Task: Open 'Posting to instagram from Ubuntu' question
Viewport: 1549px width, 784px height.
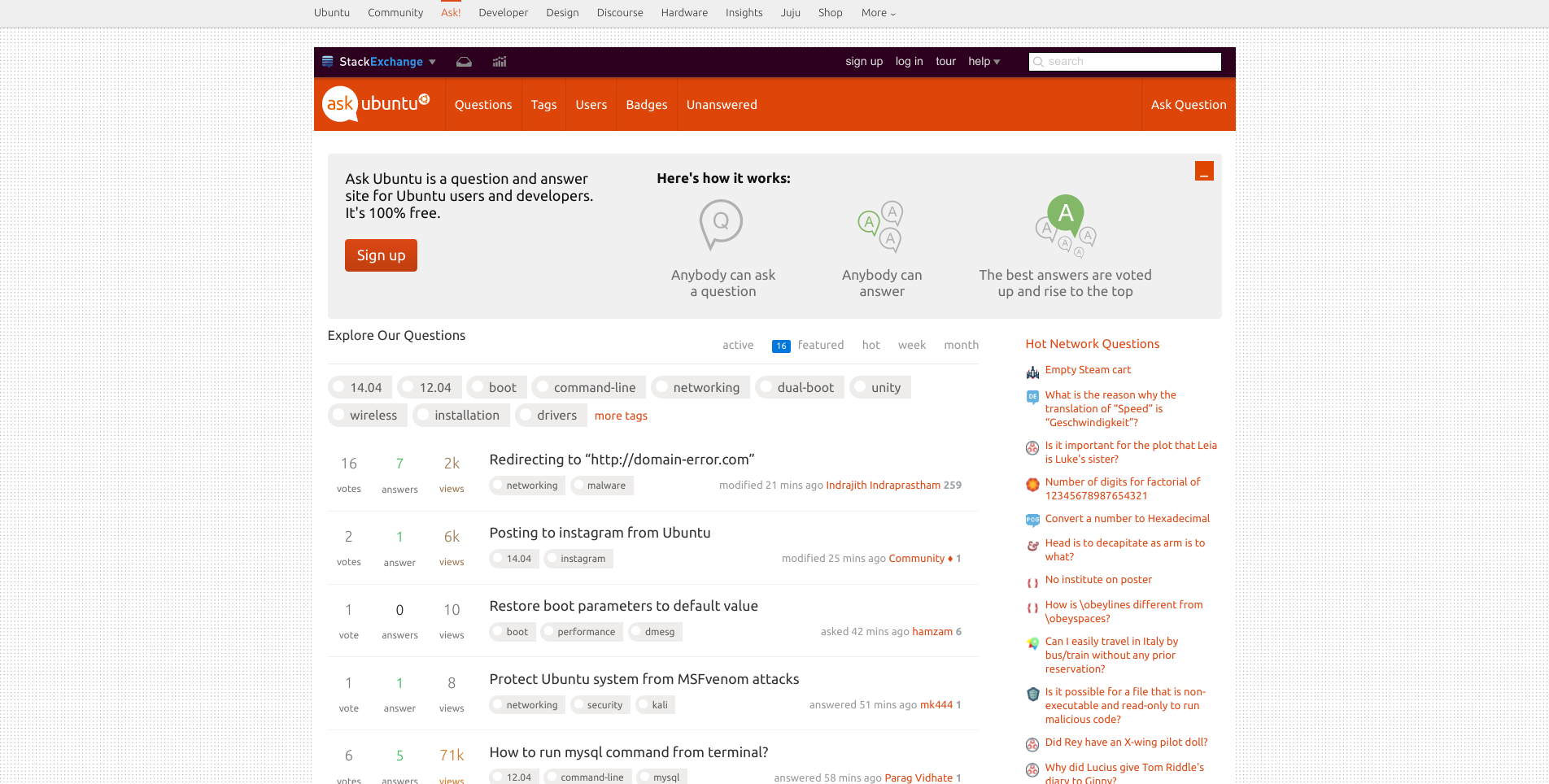Action: [600, 533]
